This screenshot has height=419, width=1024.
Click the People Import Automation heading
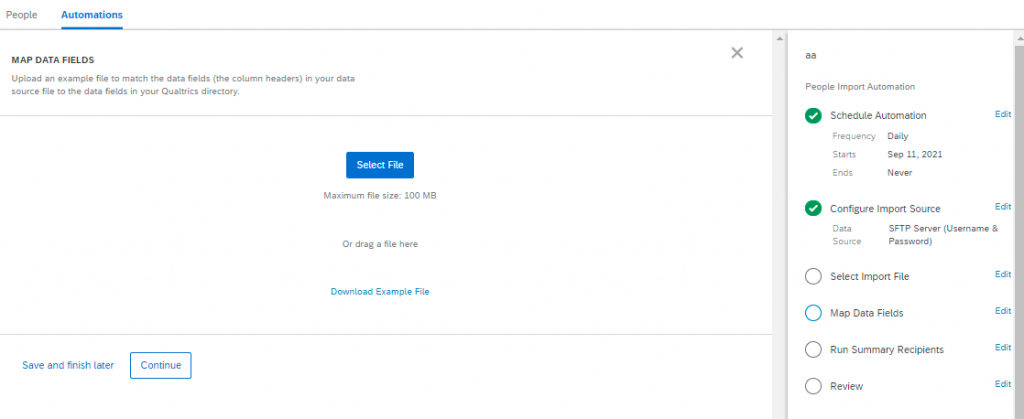(x=859, y=86)
